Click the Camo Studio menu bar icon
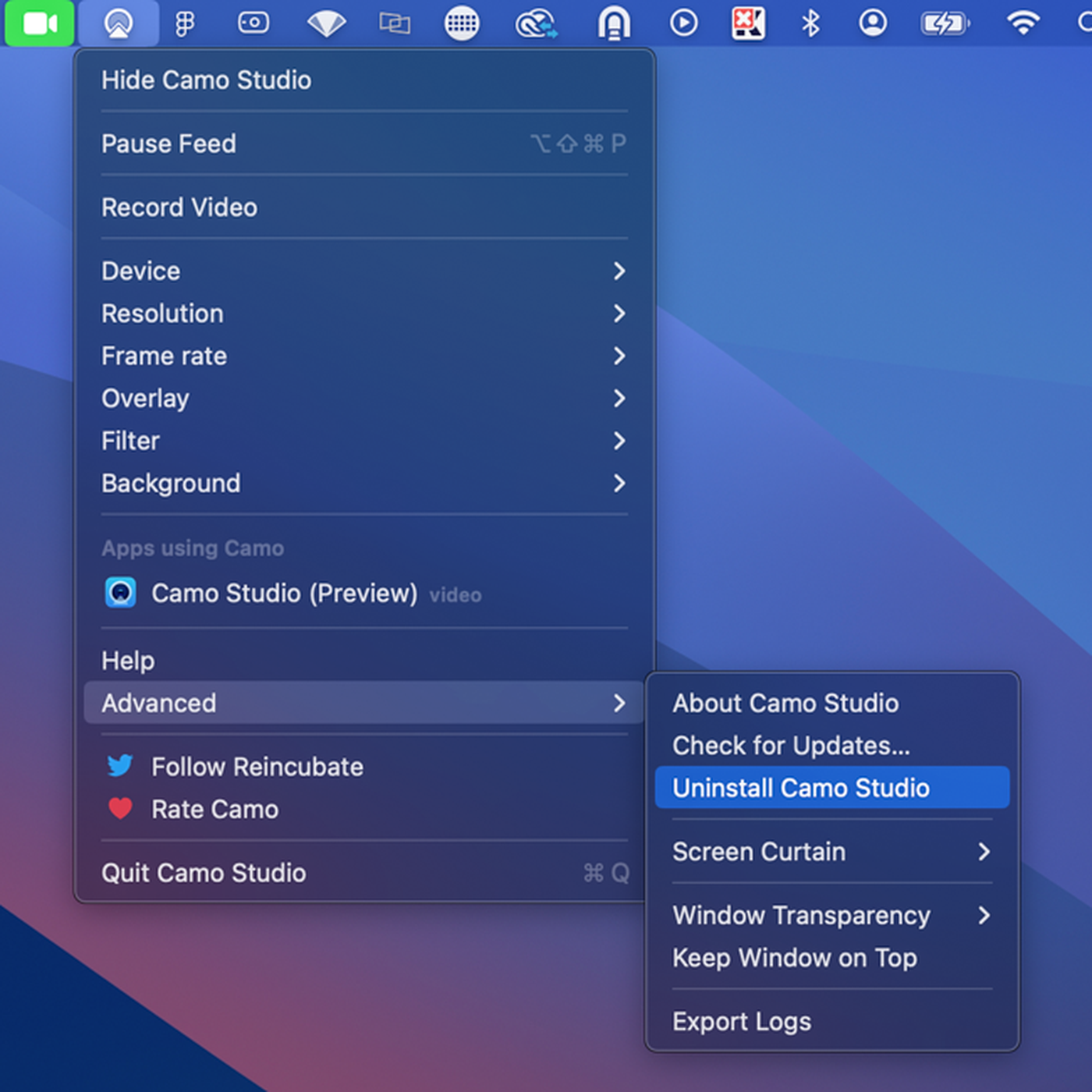The width and height of the screenshot is (1092, 1092). point(119,23)
